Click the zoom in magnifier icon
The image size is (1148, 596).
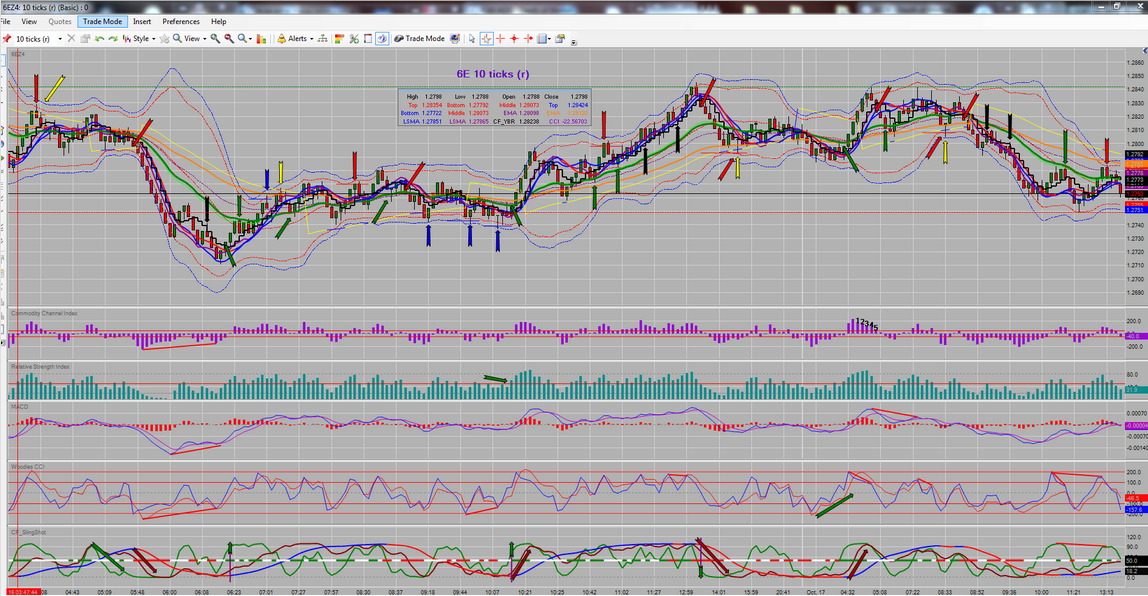(215, 39)
